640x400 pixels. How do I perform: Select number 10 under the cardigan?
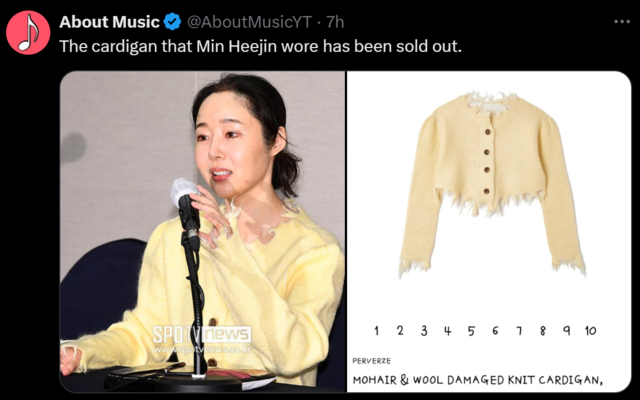point(590,331)
